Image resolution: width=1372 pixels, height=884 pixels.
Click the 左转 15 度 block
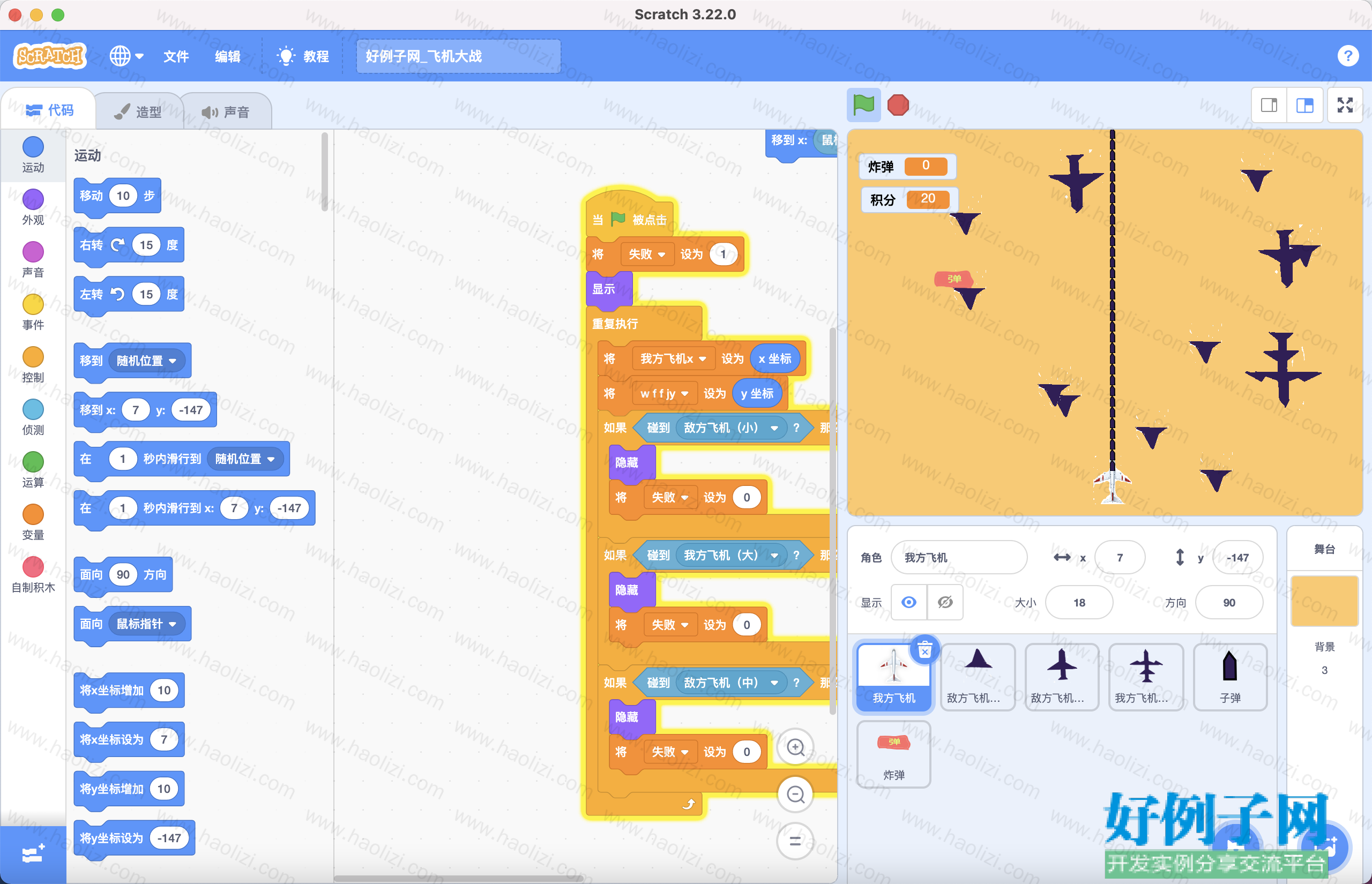coord(129,295)
